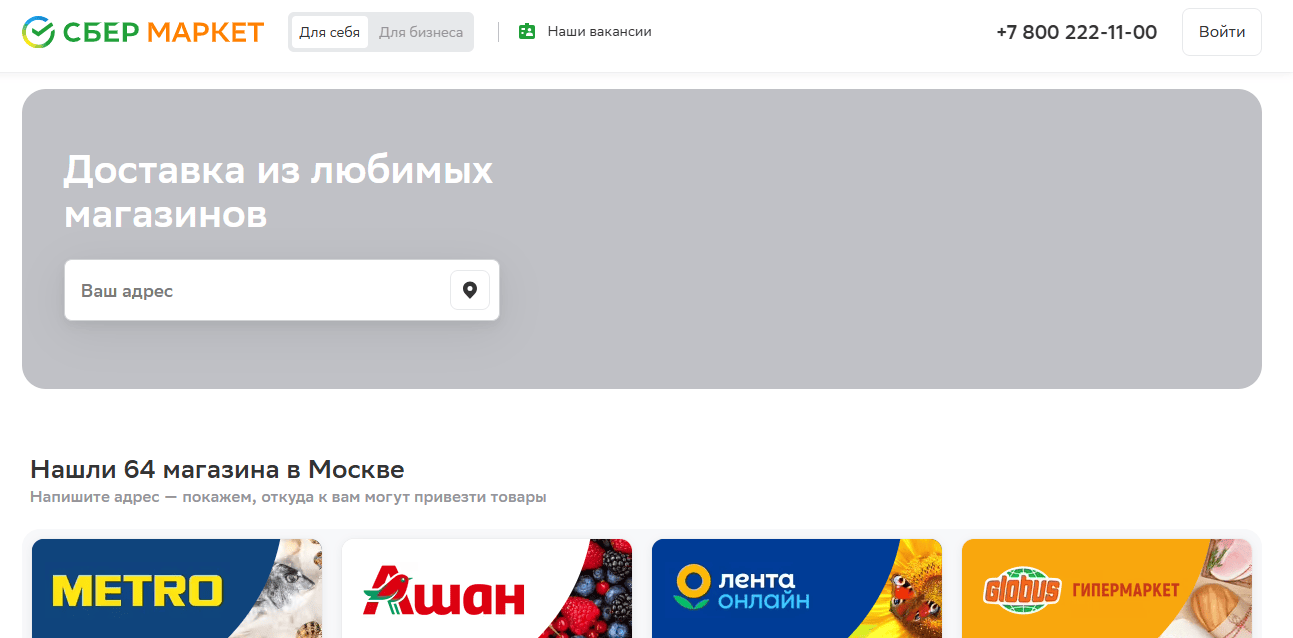
Task: Click the phone number +7 800 222-11-00
Action: (x=1076, y=32)
